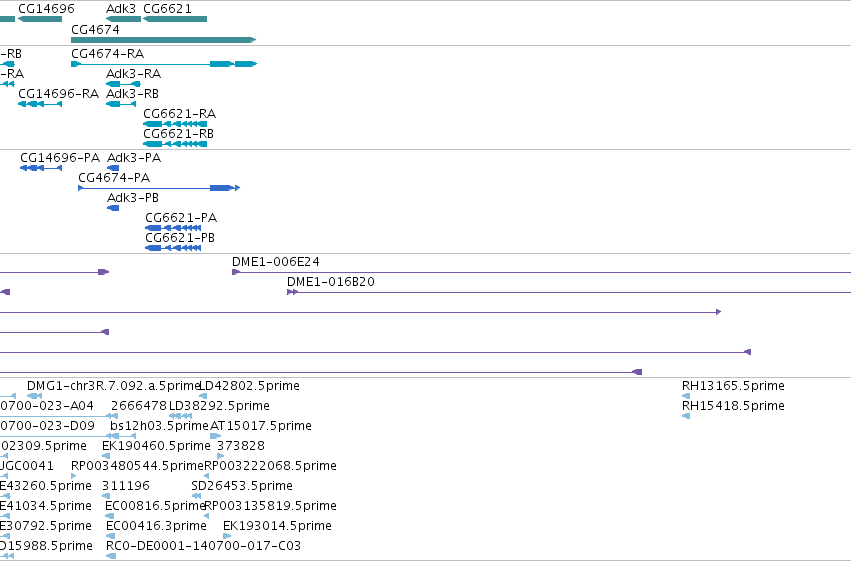Click the RP003135819.5prime EST label
Screen dimensions: 851x561
(x=270, y=506)
